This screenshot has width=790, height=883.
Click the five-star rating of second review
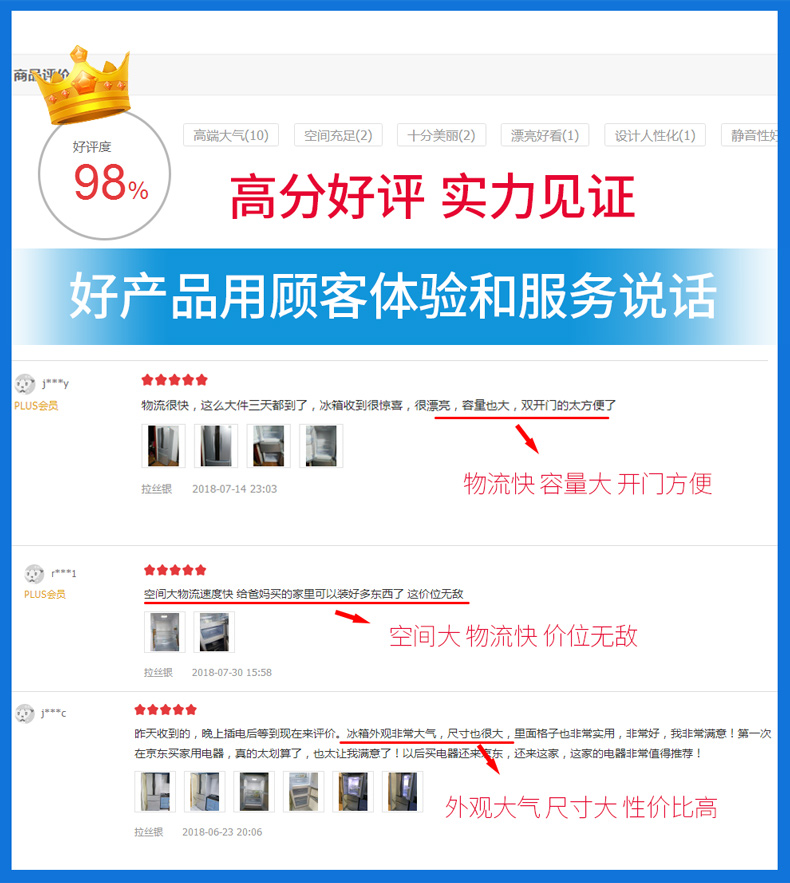(x=175, y=570)
